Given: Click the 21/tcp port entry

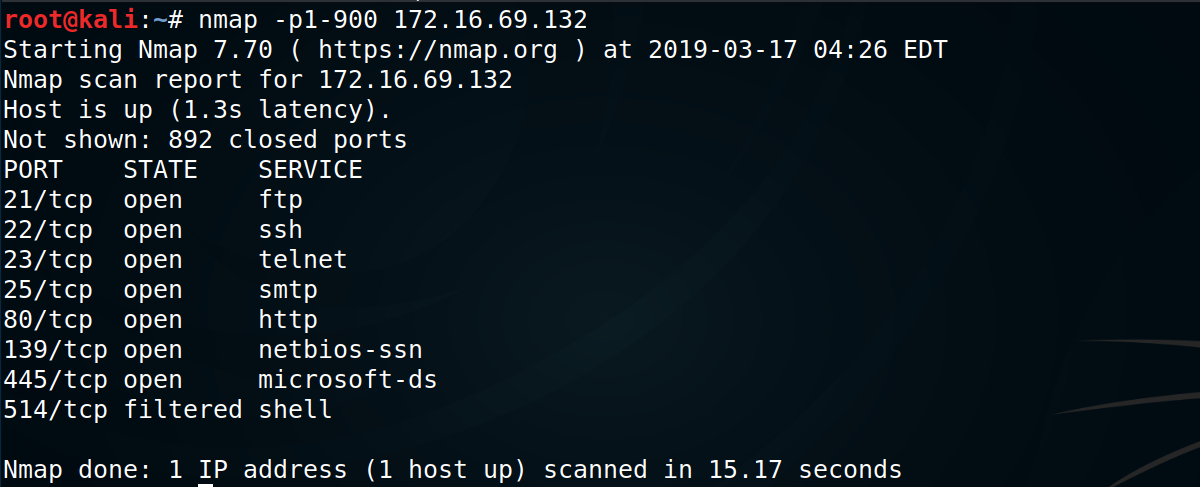Looking at the screenshot, I should coord(48,199).
